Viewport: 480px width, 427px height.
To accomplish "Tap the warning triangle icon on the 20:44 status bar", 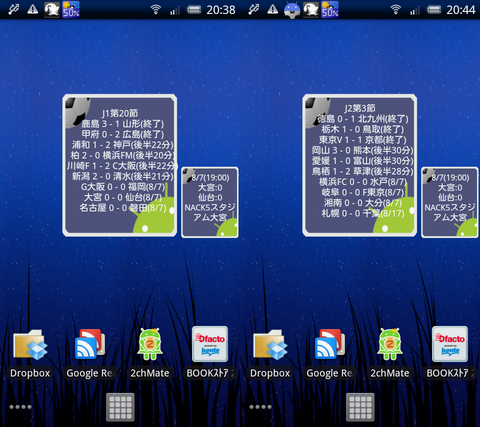I will coord(273,9).
